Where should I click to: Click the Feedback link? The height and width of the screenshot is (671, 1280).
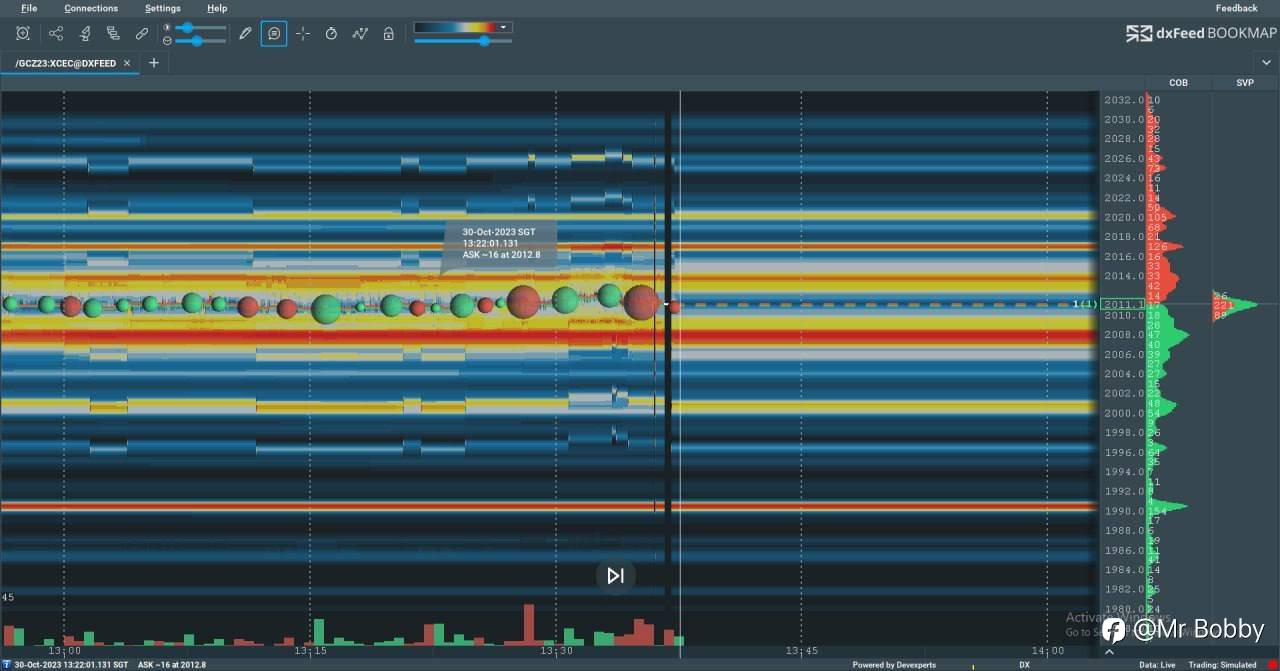pyautogui.click(x=1236, y=8)
